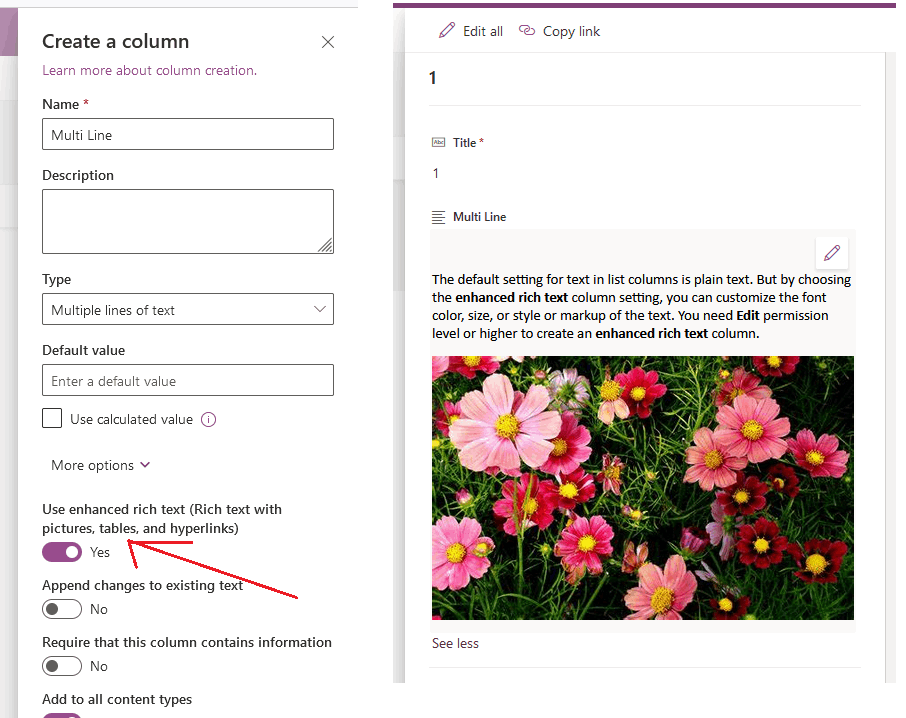The height and width of the screenshot is (718, 906).
Task: Toggle Add to all content types switch
Action: click(62, 715)
